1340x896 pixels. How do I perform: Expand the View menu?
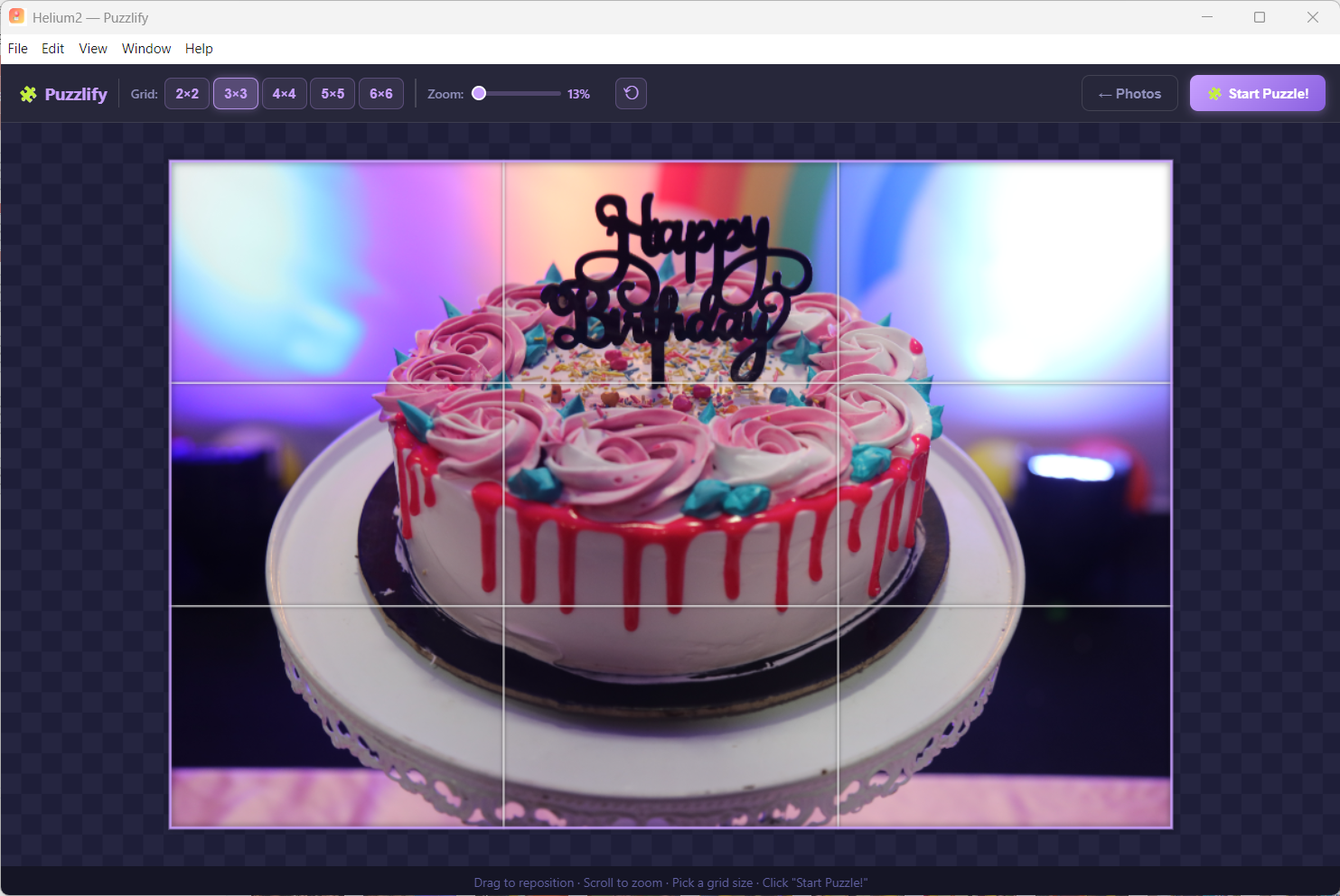coord(93,49)
